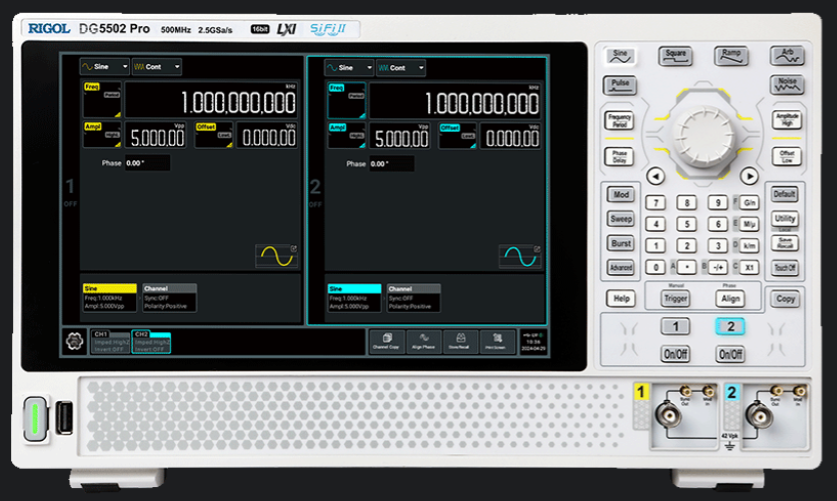
Task: Open channel 1 Cont mode dropdown
Action: point(157,67)
